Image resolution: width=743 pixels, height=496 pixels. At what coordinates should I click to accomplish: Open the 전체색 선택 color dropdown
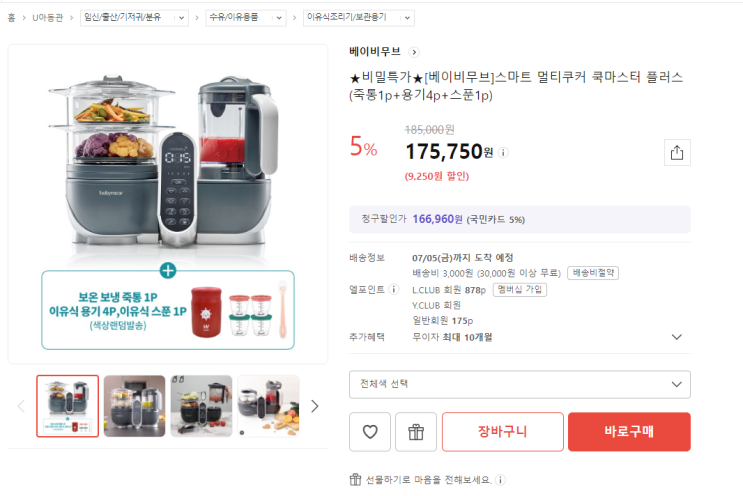click(519, 384)
